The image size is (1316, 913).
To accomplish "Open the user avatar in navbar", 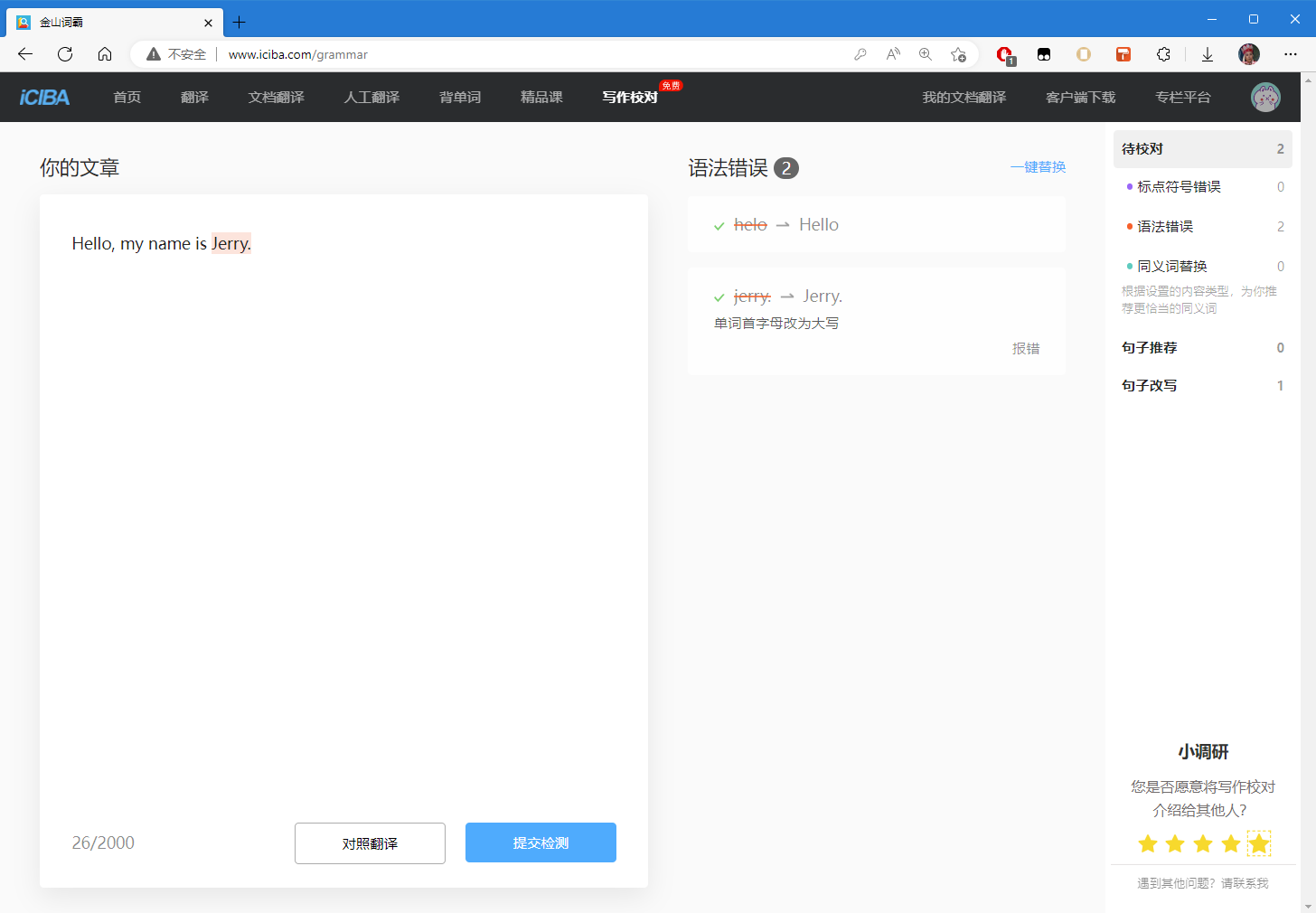I will [1265, 98].
